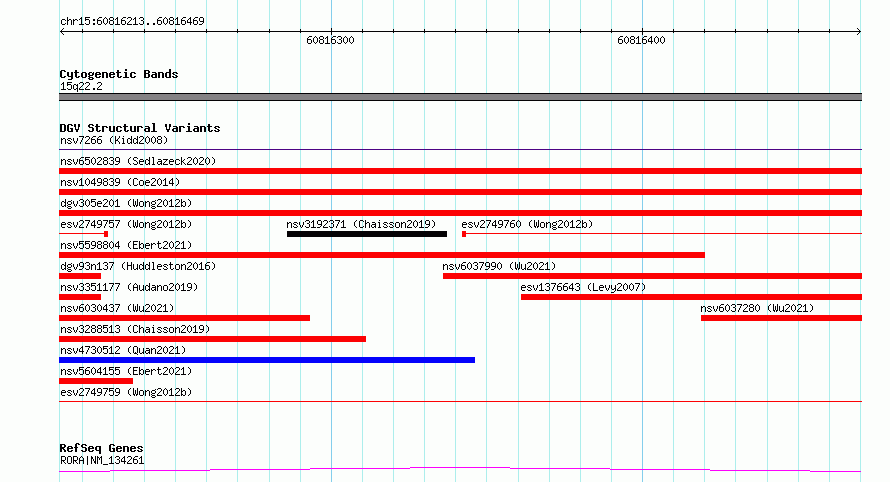Screen dimensions: 890x482
Task: Click the esv2749760 (Wong2012b) label
Action: (x=527, y=225)
